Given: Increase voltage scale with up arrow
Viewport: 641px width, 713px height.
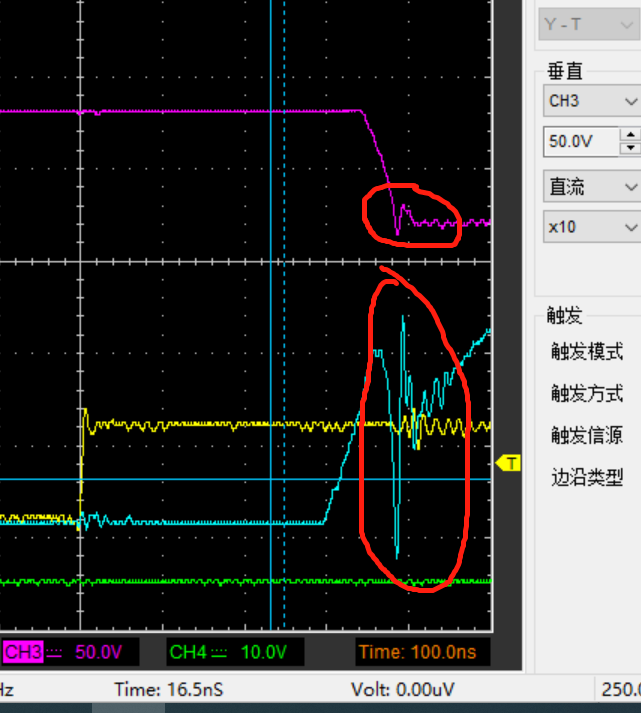Looking at the screenshot, I should [x=630, y=134].
